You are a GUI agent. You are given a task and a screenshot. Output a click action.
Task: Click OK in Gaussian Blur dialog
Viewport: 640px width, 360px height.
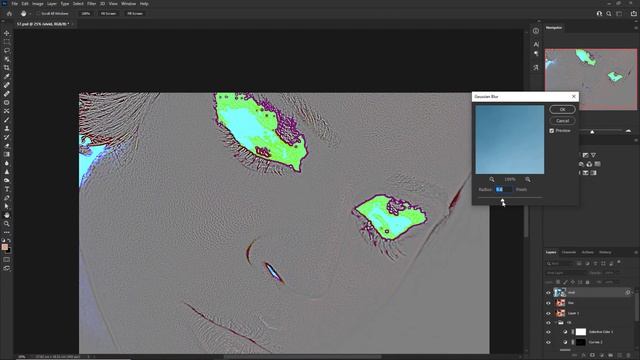pos(562,109)
